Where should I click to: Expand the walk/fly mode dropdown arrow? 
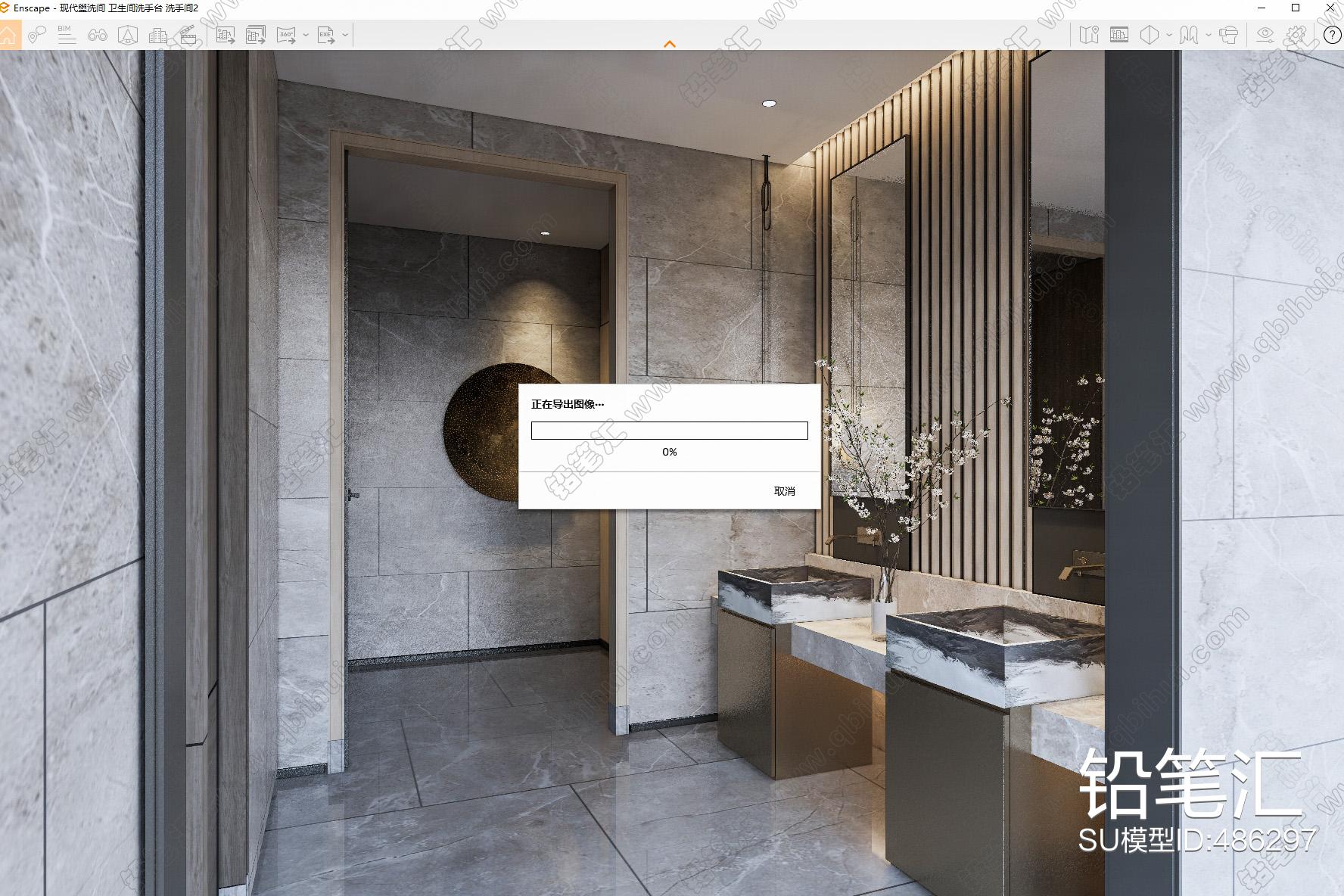click(1209, 35)
